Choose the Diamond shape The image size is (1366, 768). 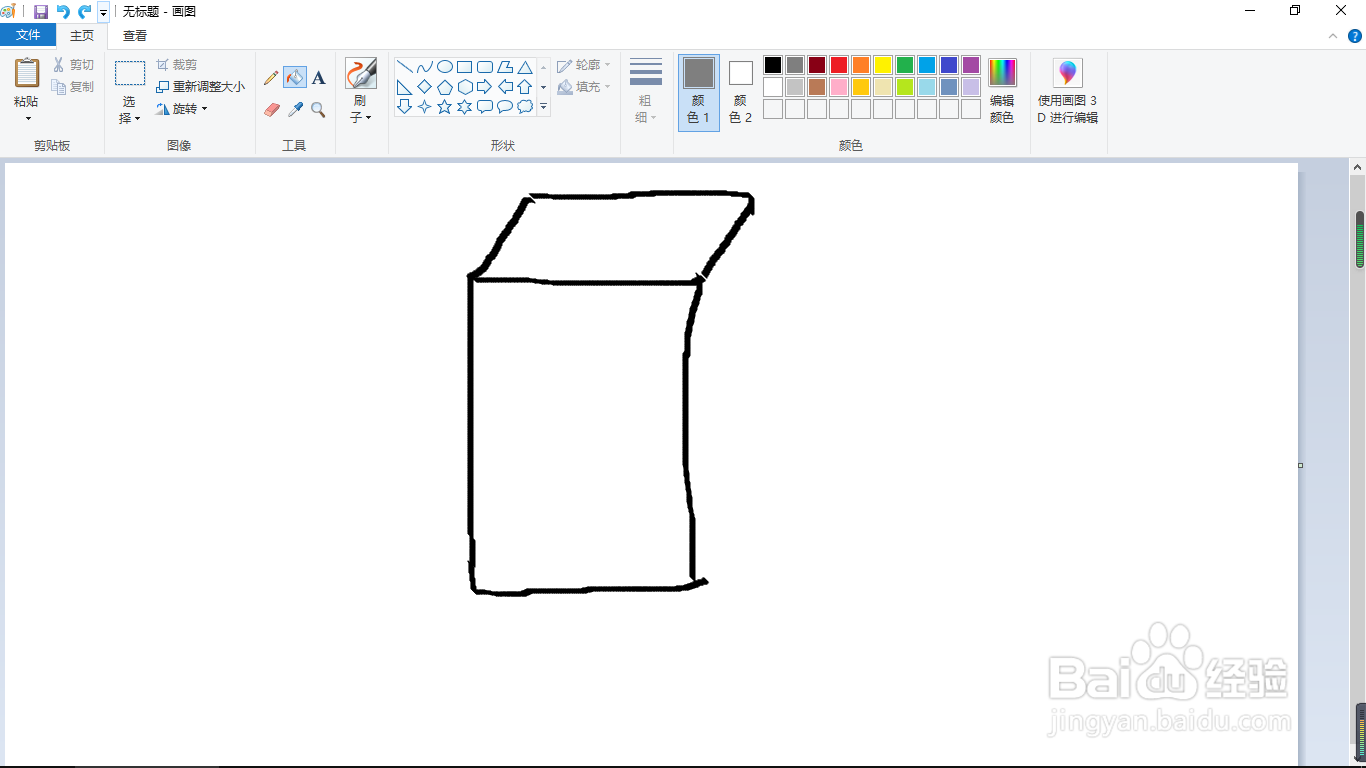pos(425,87)
